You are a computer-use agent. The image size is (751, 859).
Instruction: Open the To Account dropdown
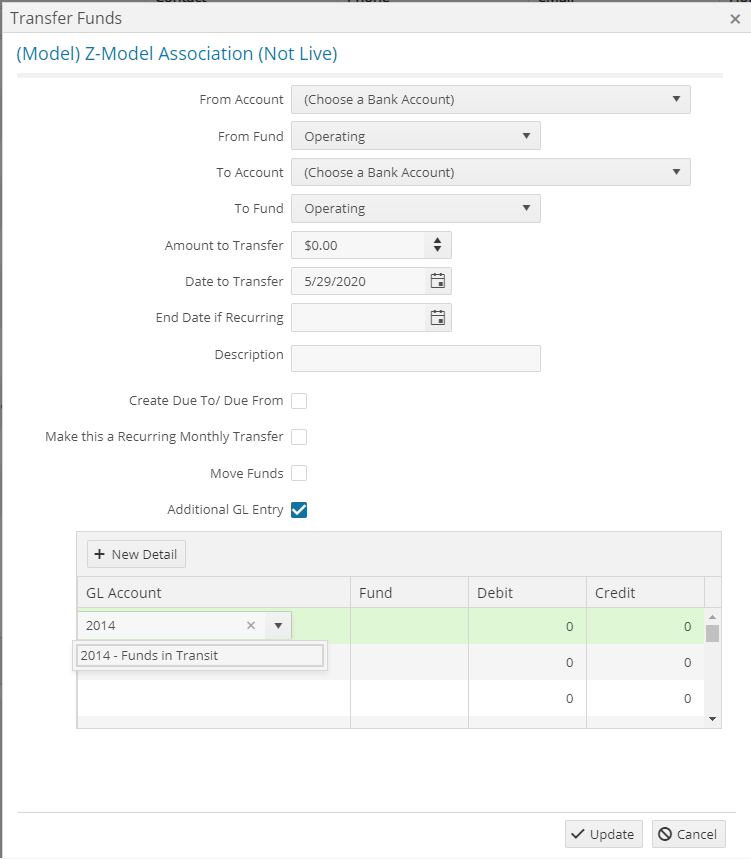(x=491, y=172)
